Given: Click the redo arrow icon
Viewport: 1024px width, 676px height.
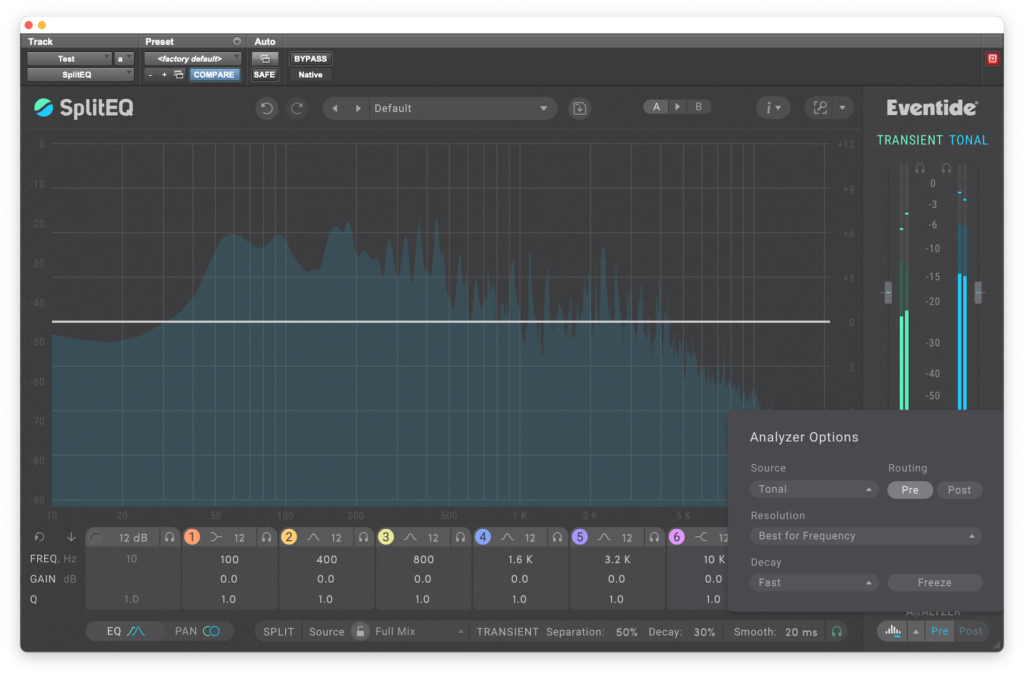Looking at the screenshot, I should [x=297, y=108].
